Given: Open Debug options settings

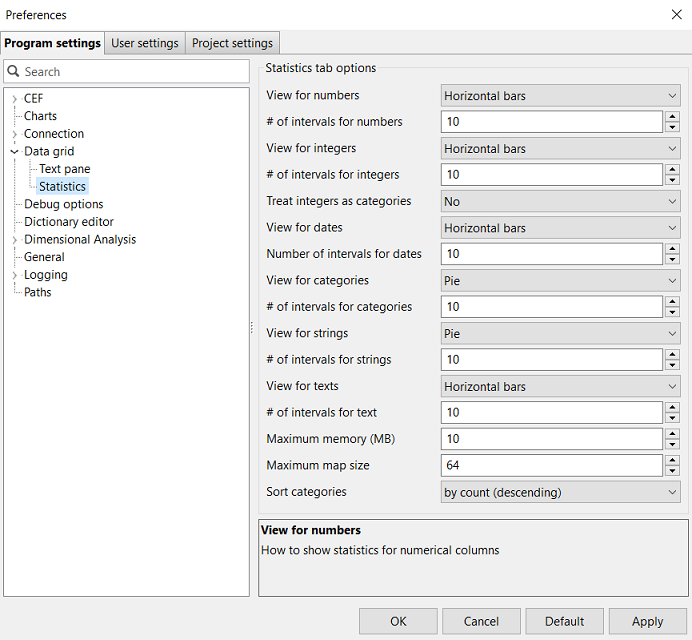Looking at the screenshot, I should pos(64,204).
